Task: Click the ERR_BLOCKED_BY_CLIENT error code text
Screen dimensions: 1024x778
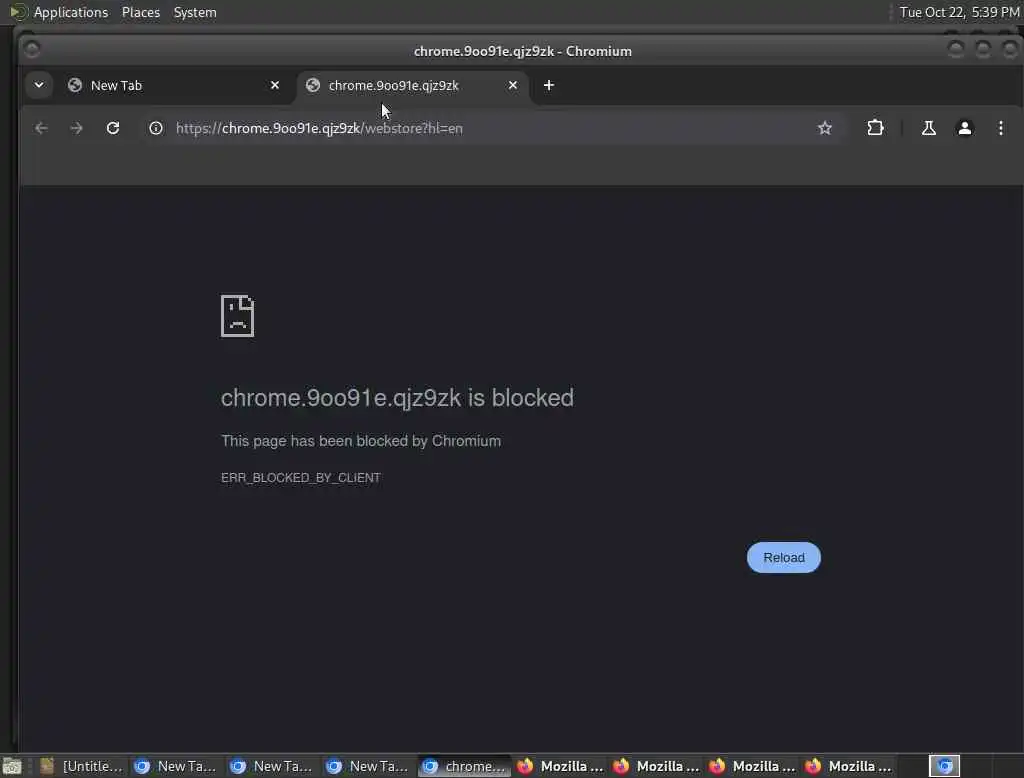Action: click(x=300, y=478)
